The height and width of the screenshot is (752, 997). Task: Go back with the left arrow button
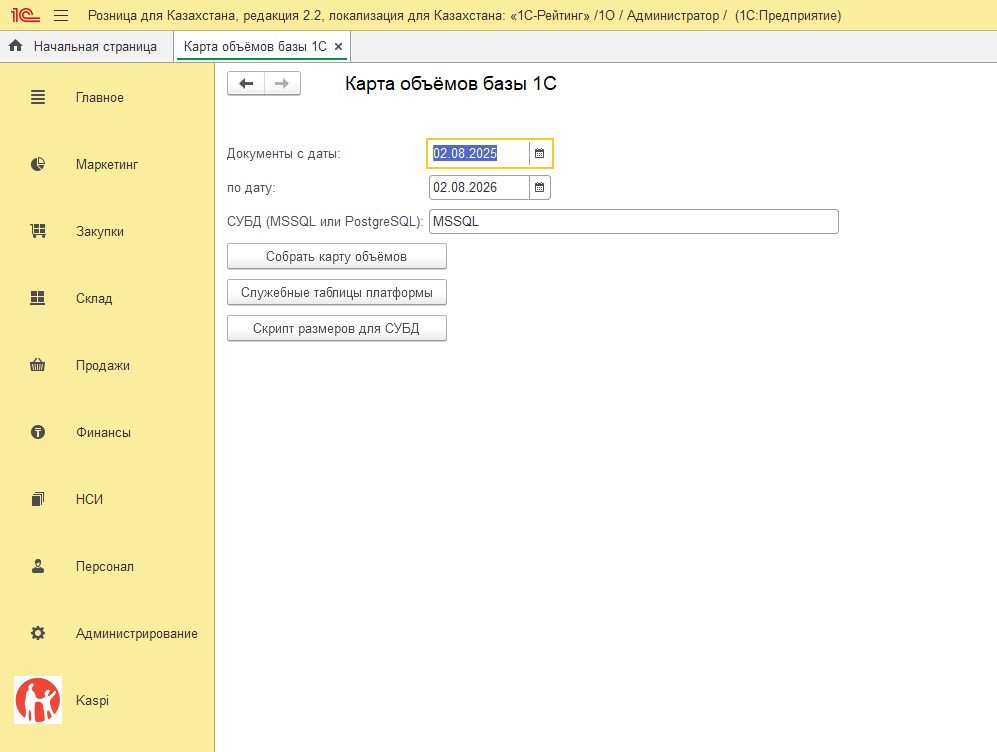click(246, 83)
